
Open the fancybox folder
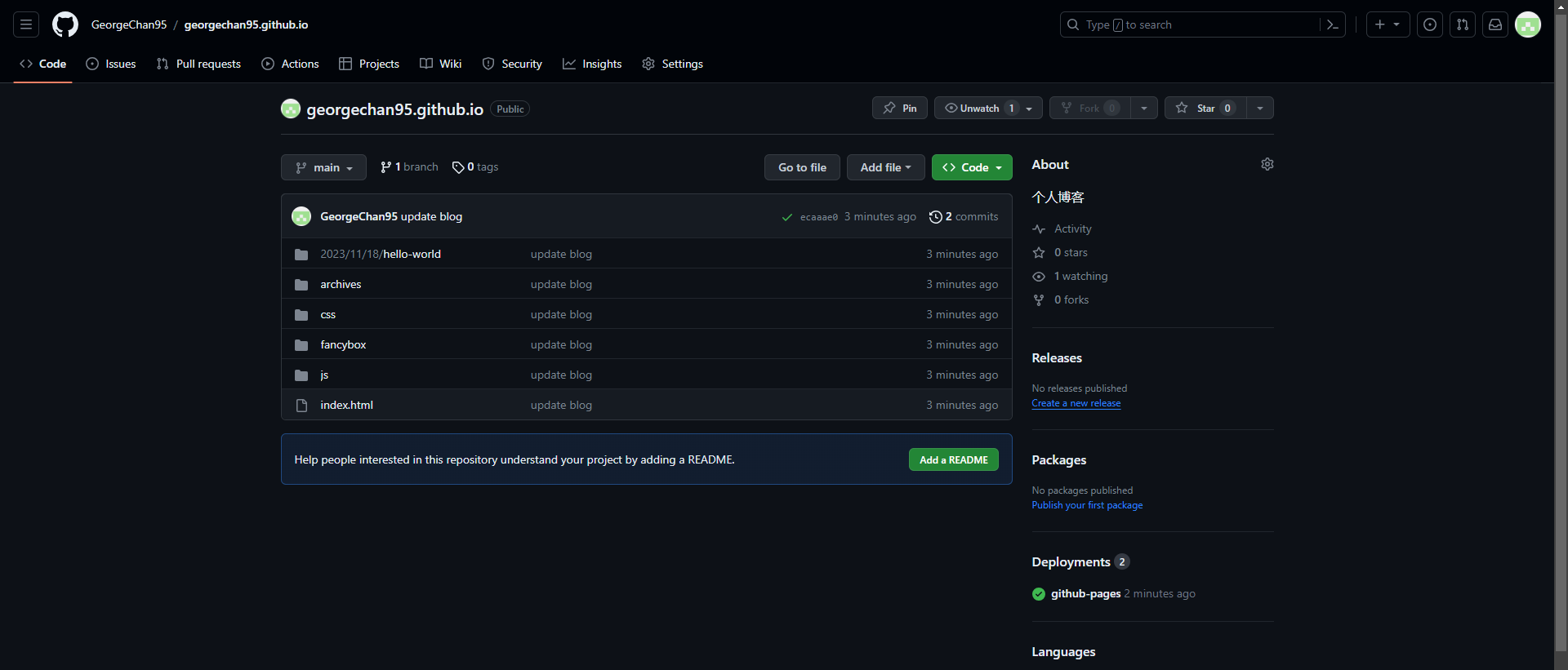(x=343, y=345)
